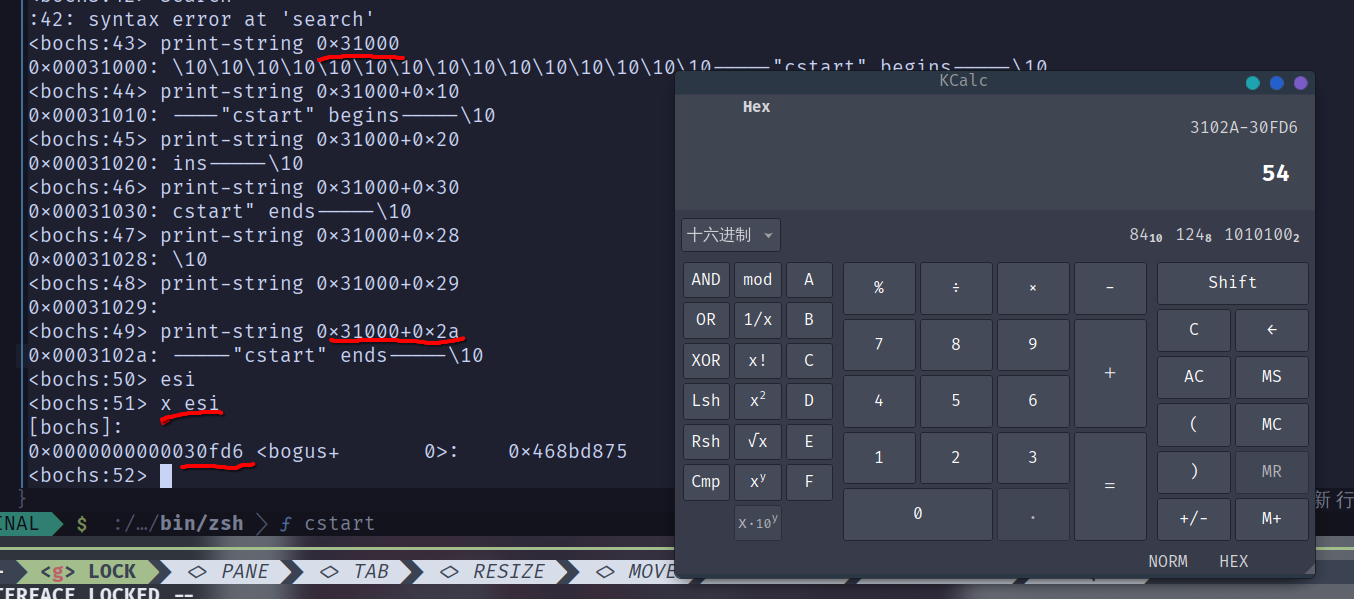Click the MS memory store button
The image size is (1354, 599).
(1271, 377)
